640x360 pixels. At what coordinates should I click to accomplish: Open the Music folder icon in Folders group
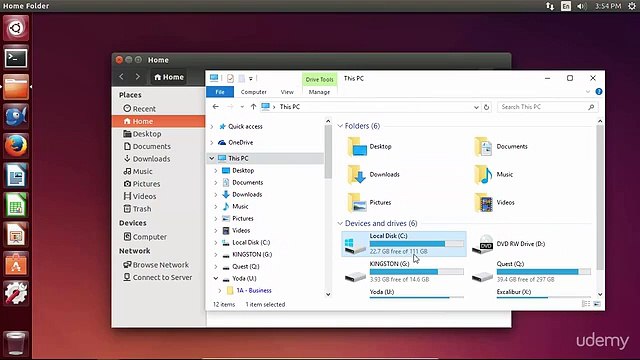click(483, 175)
